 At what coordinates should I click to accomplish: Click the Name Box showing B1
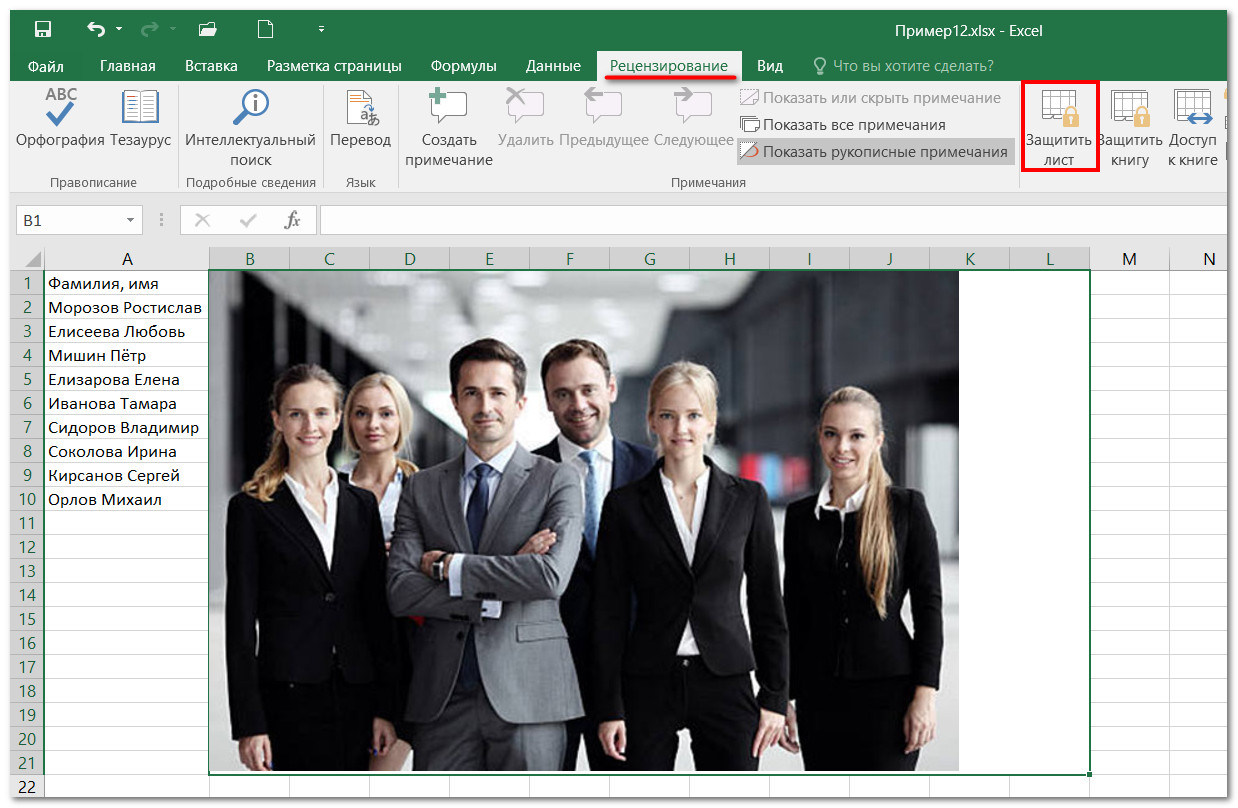70,220
